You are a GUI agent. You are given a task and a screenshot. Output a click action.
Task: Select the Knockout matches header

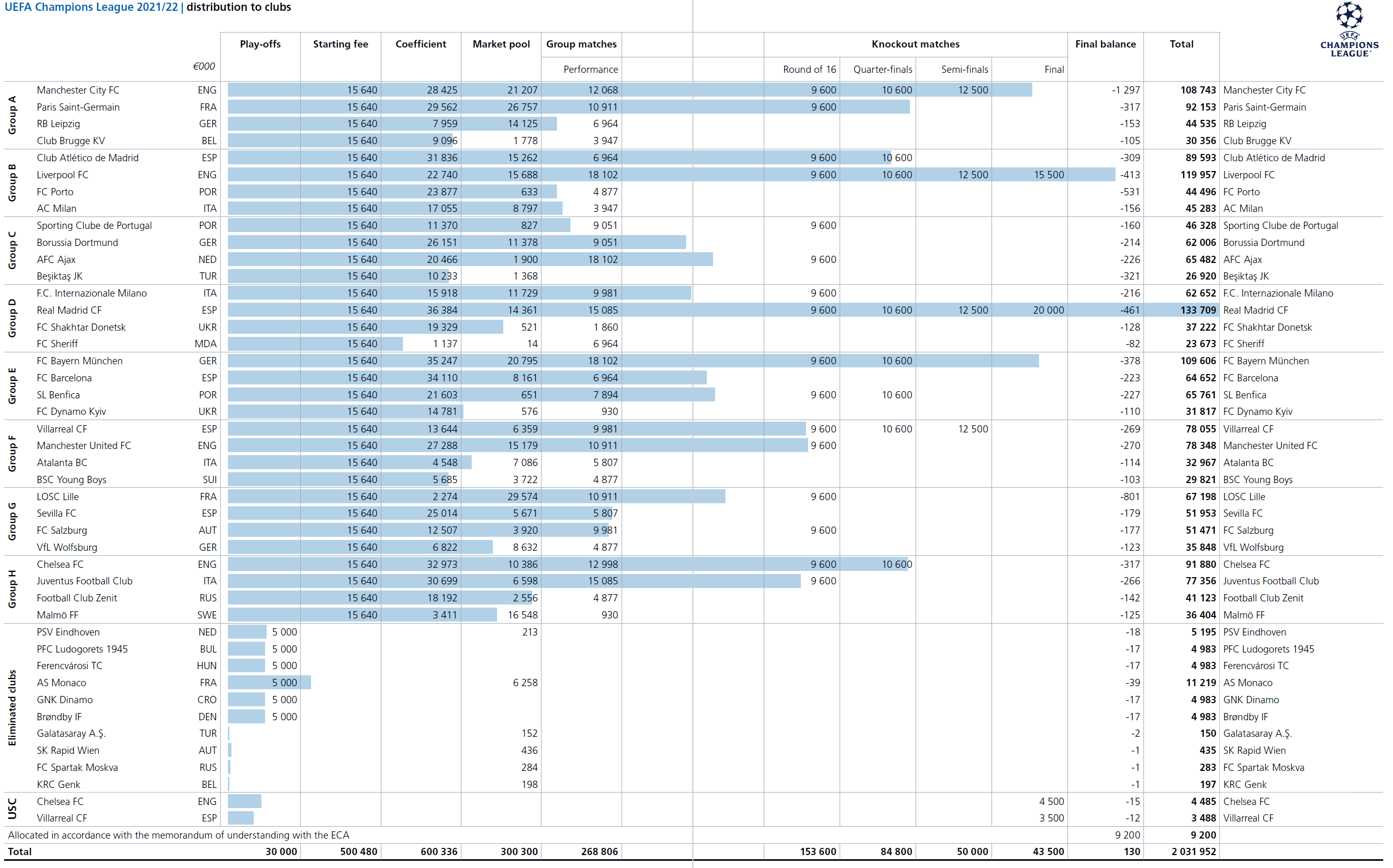point(915,44)
